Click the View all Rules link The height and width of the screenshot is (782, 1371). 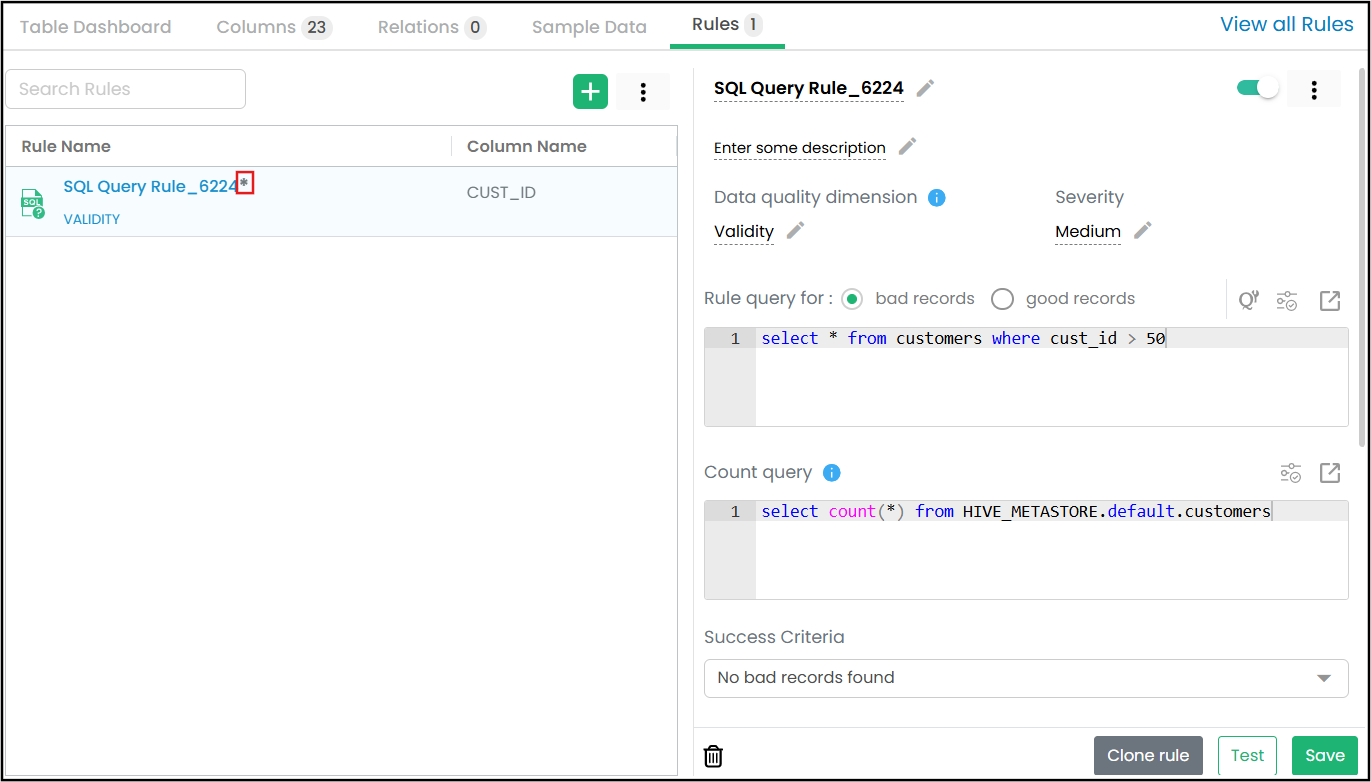coord(1287,25)
